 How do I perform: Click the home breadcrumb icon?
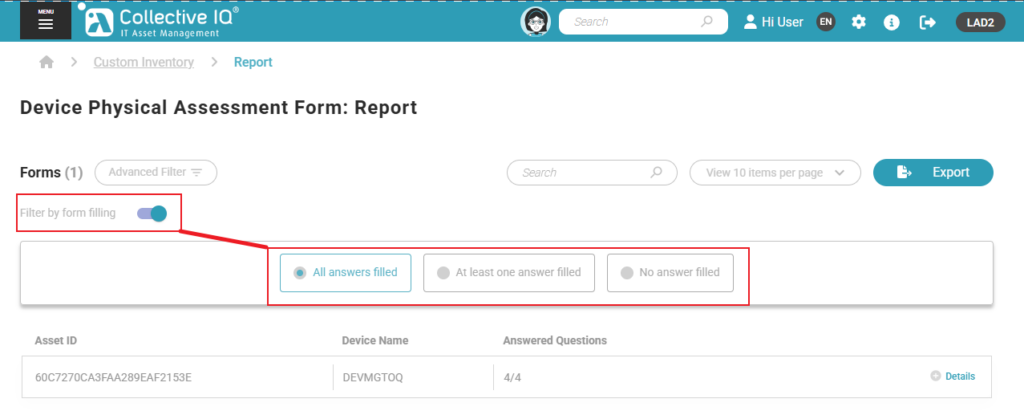click(x=46, y=62)
